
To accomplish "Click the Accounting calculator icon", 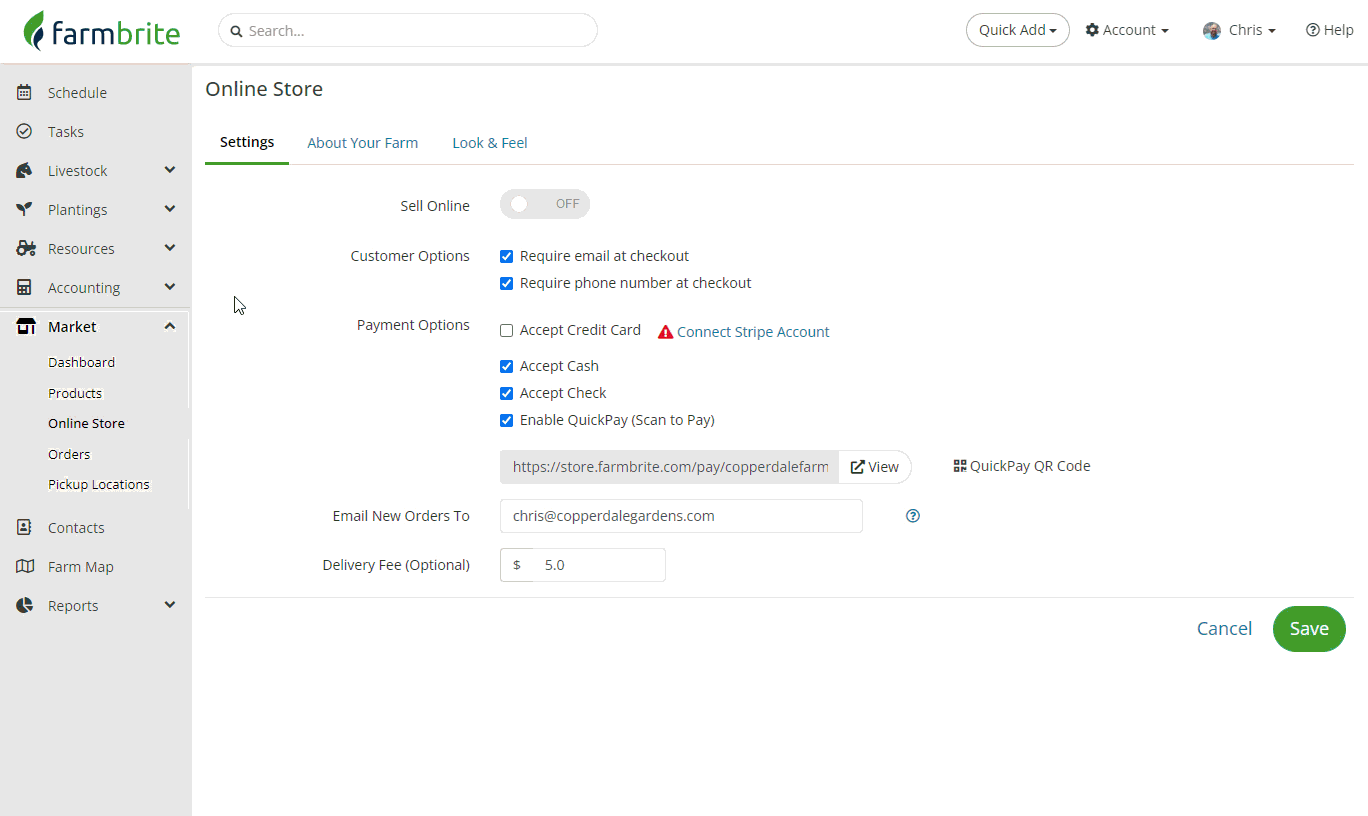I will click(x=25, y=288).
